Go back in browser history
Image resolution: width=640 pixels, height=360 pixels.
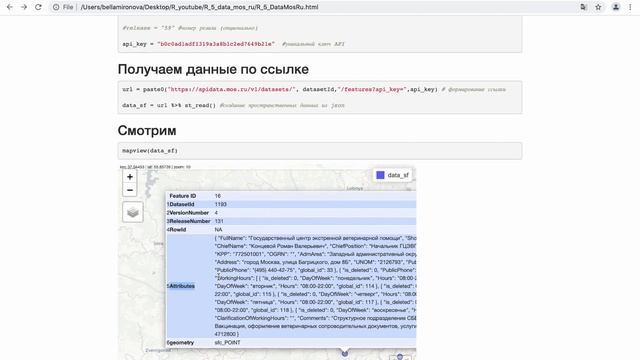(10, 7)
